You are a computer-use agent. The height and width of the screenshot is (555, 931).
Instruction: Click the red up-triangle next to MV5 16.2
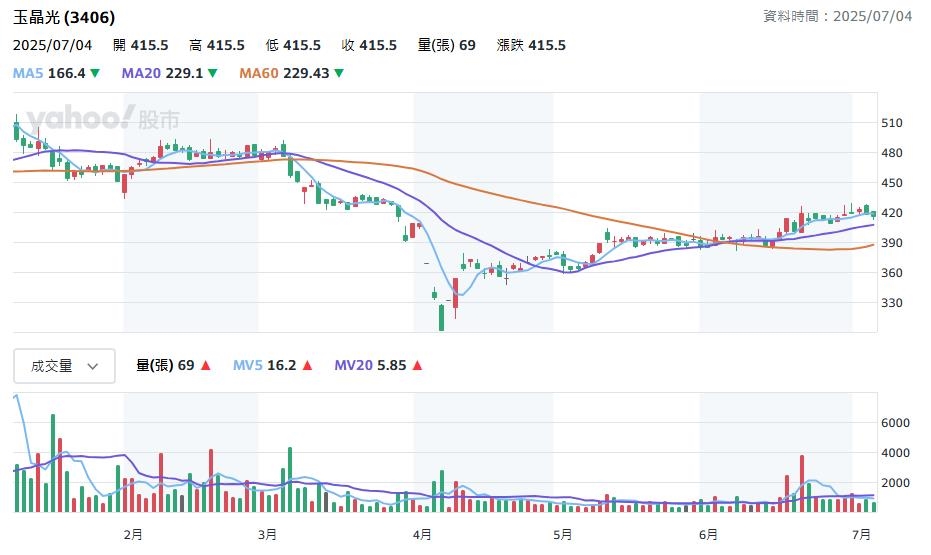pyautogui.click(x=307, y=365)
